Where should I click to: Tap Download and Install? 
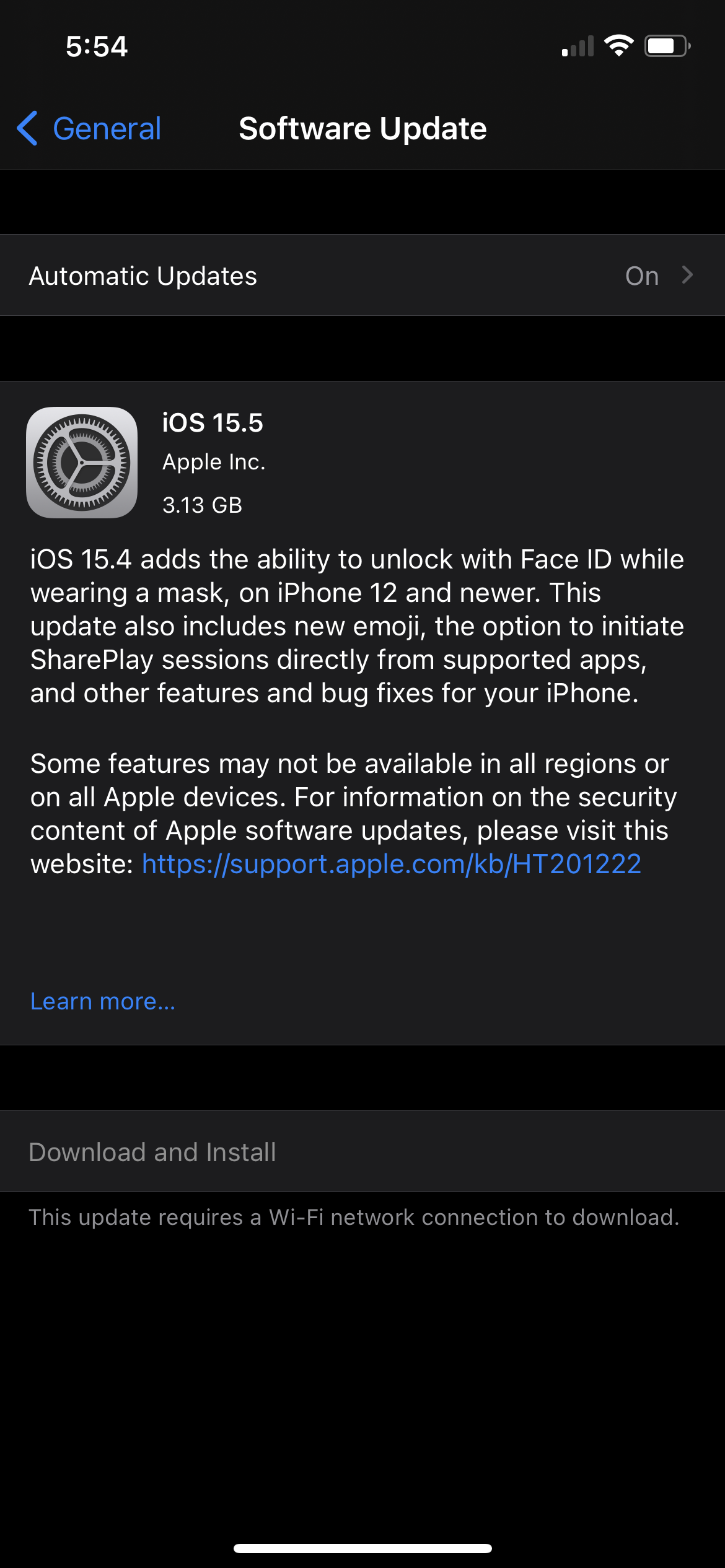pos(152,1151)
